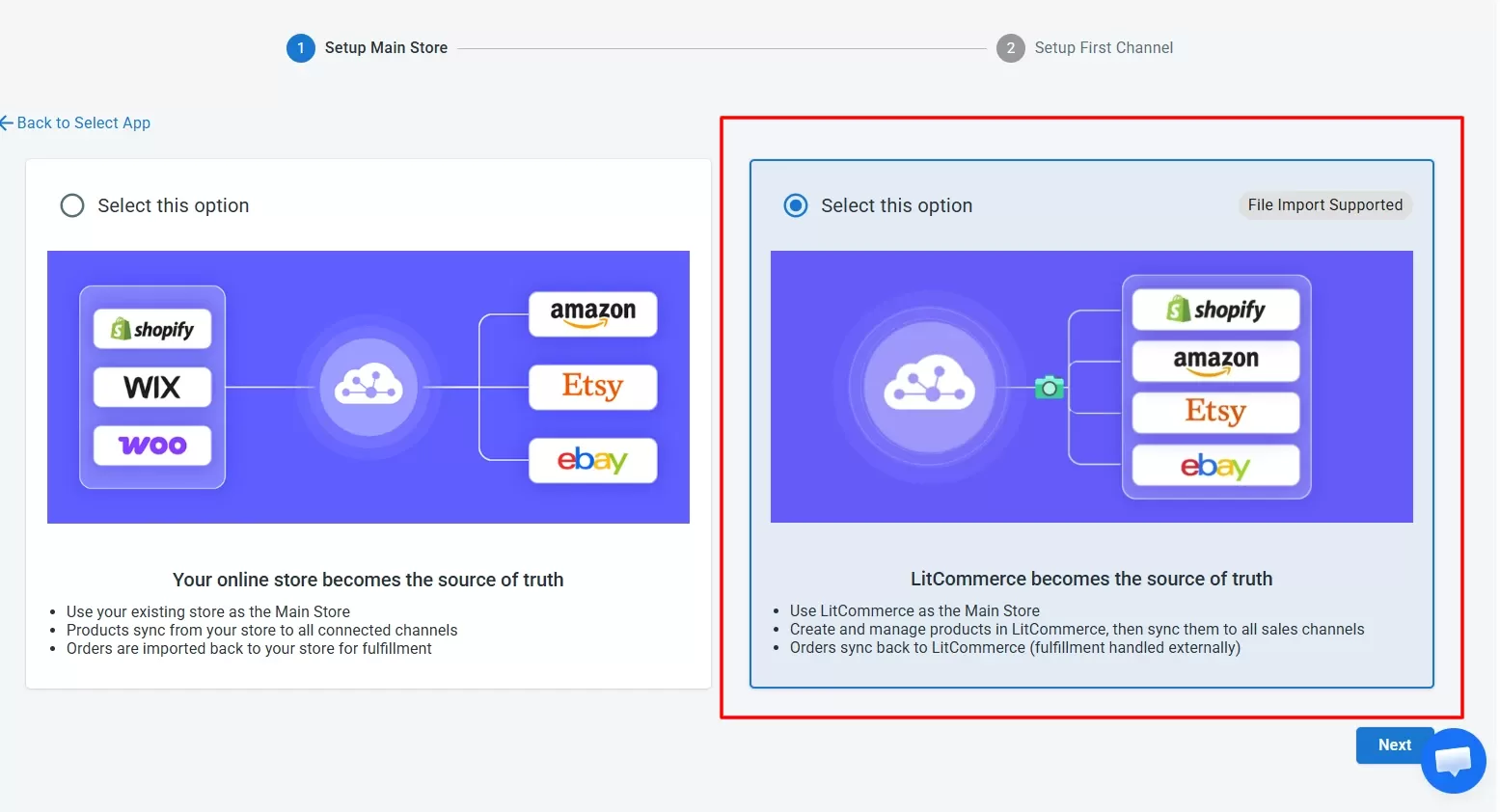Click the back arrow icon
1500x812 pixels.
7,122
